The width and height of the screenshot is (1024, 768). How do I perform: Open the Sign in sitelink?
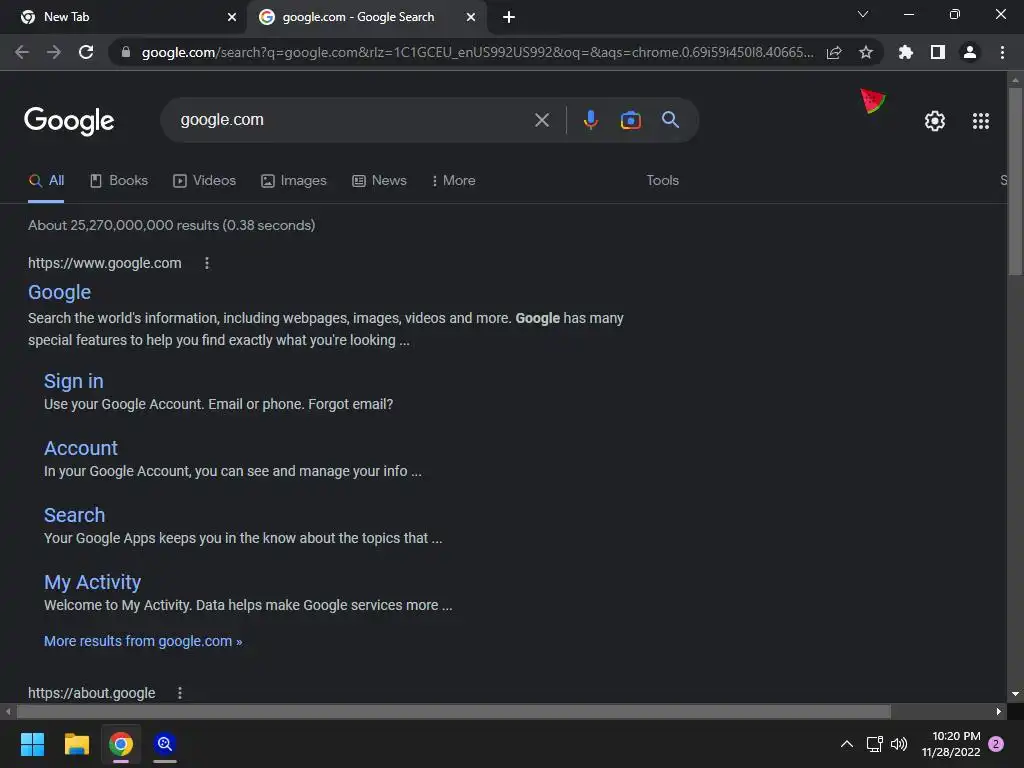(74, 381)
